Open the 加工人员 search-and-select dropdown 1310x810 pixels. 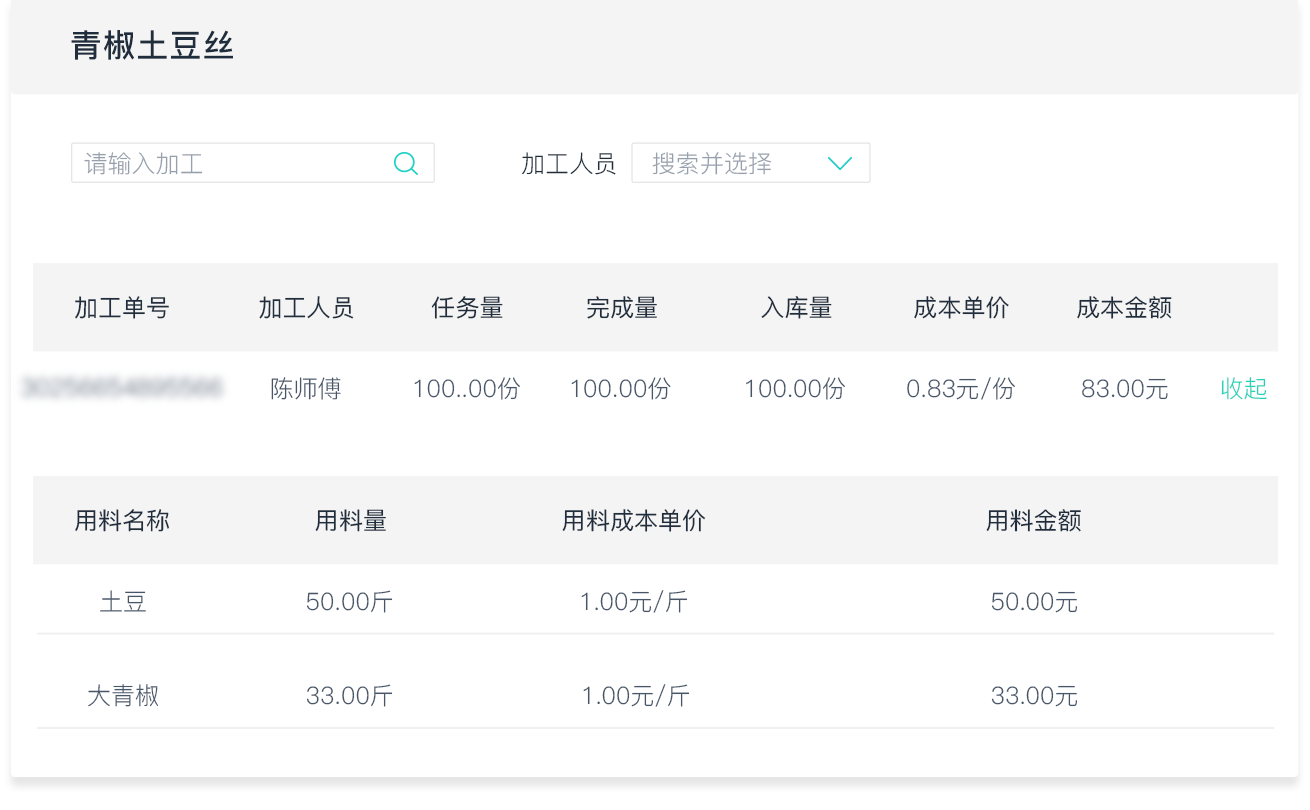click(735, 163)
